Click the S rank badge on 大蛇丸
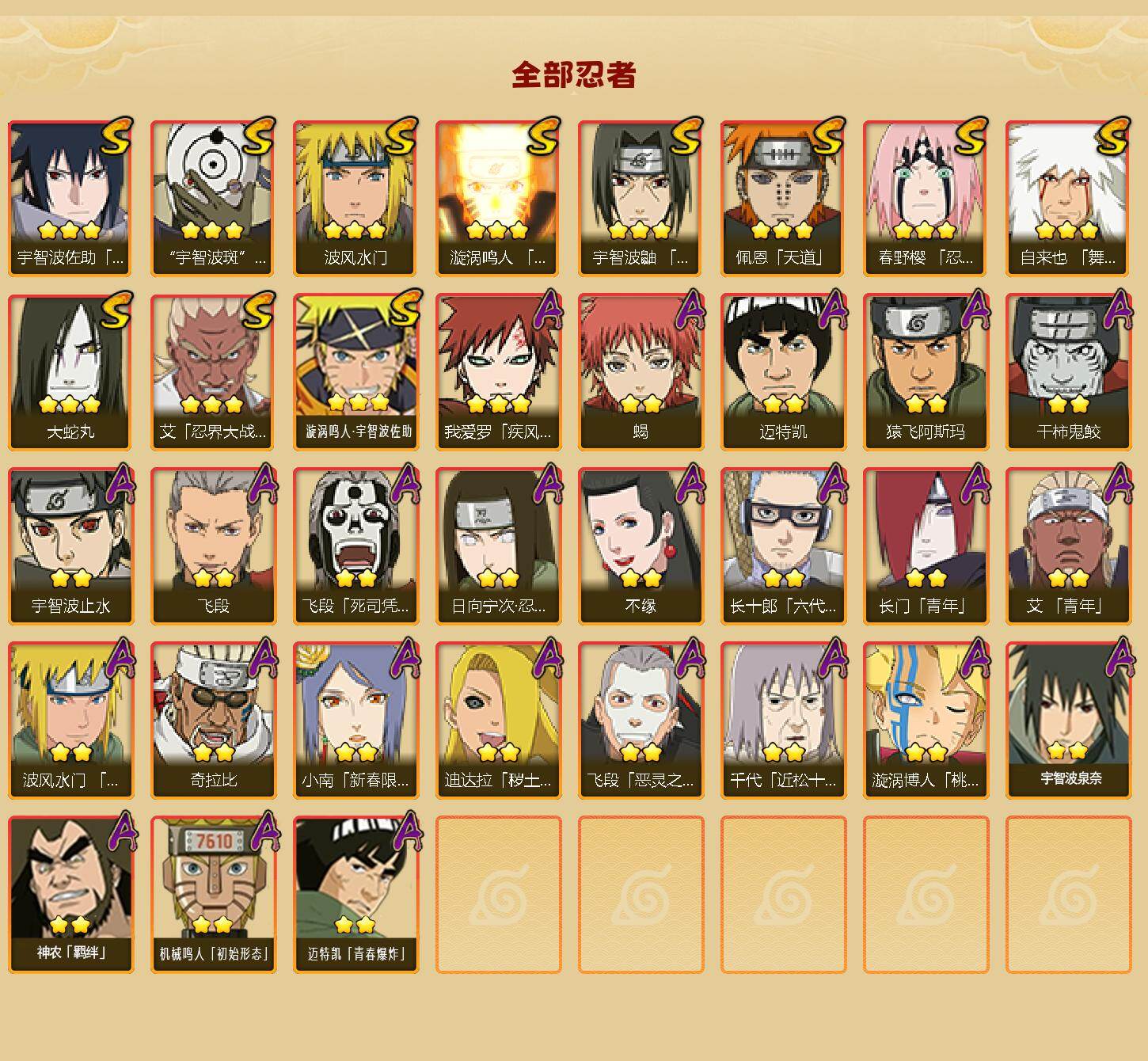1148x1061 pixels. click(116, 308)
